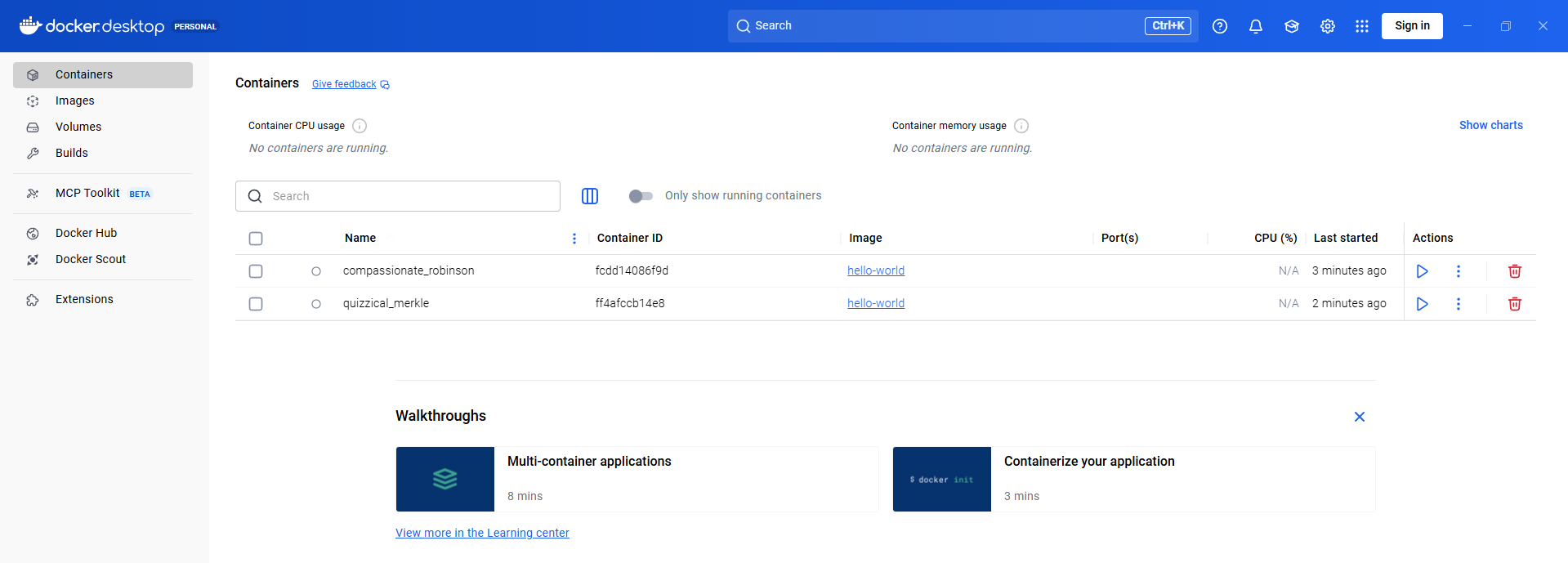Go to Images in the sidebar

point(103,101)
